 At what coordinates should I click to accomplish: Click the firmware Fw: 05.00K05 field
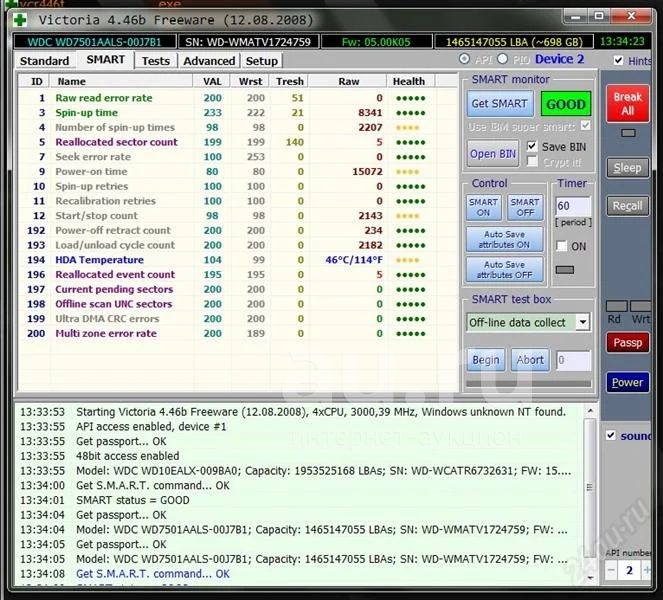[376, 42]
